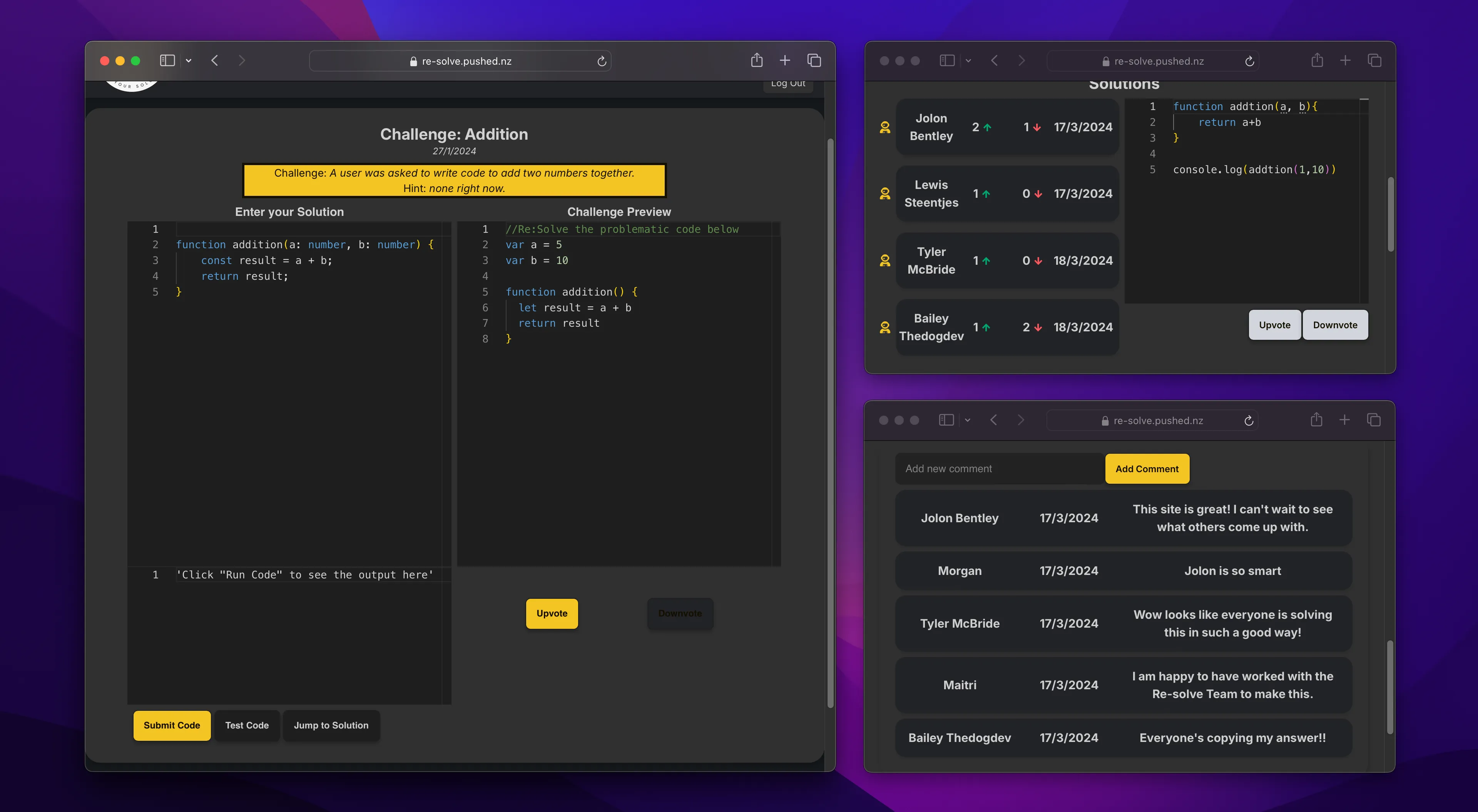
Task: Go back in the Solutions window
Action: pos(994,60)
